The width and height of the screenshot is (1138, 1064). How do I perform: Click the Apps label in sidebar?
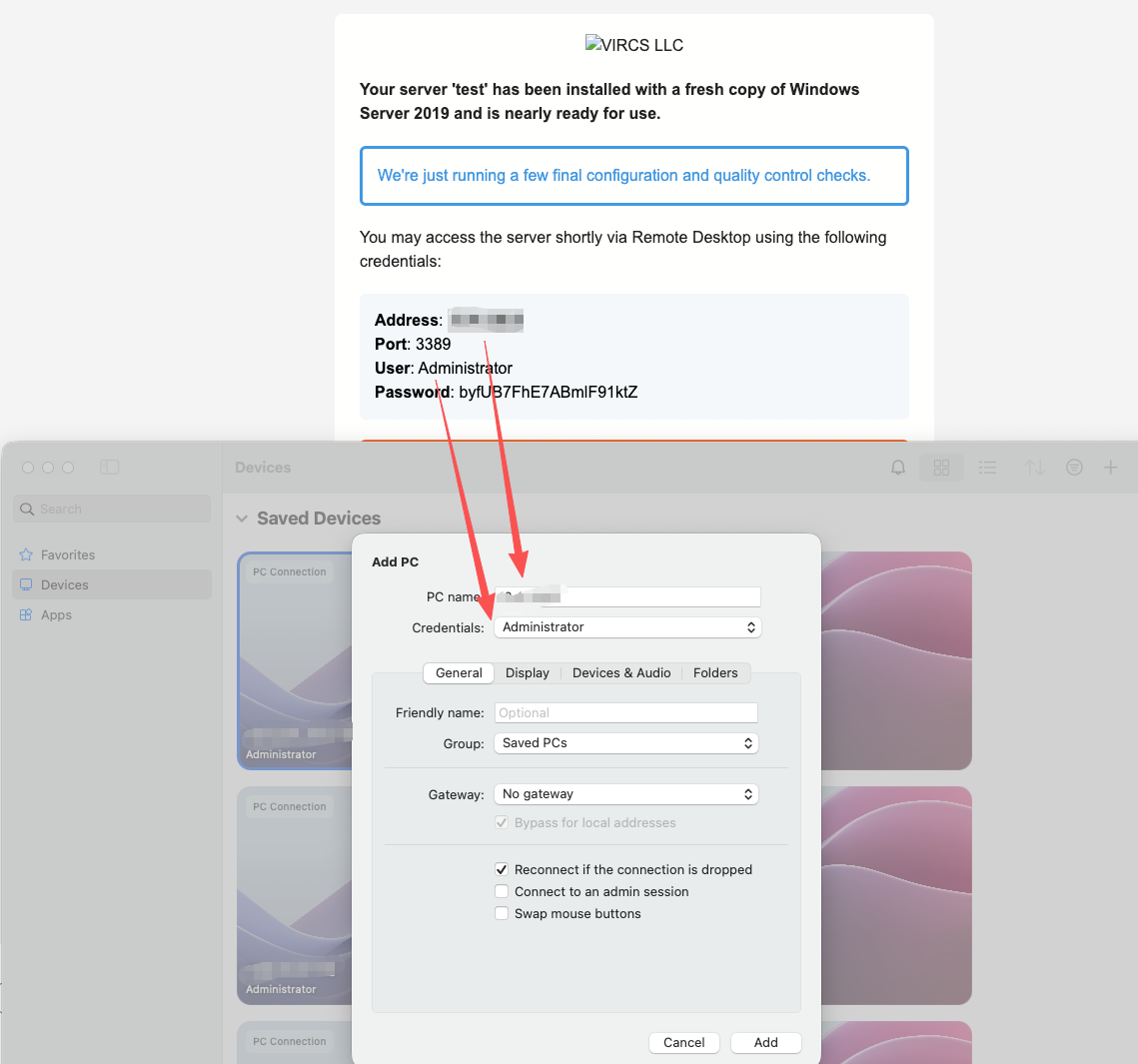coord(56,614)
